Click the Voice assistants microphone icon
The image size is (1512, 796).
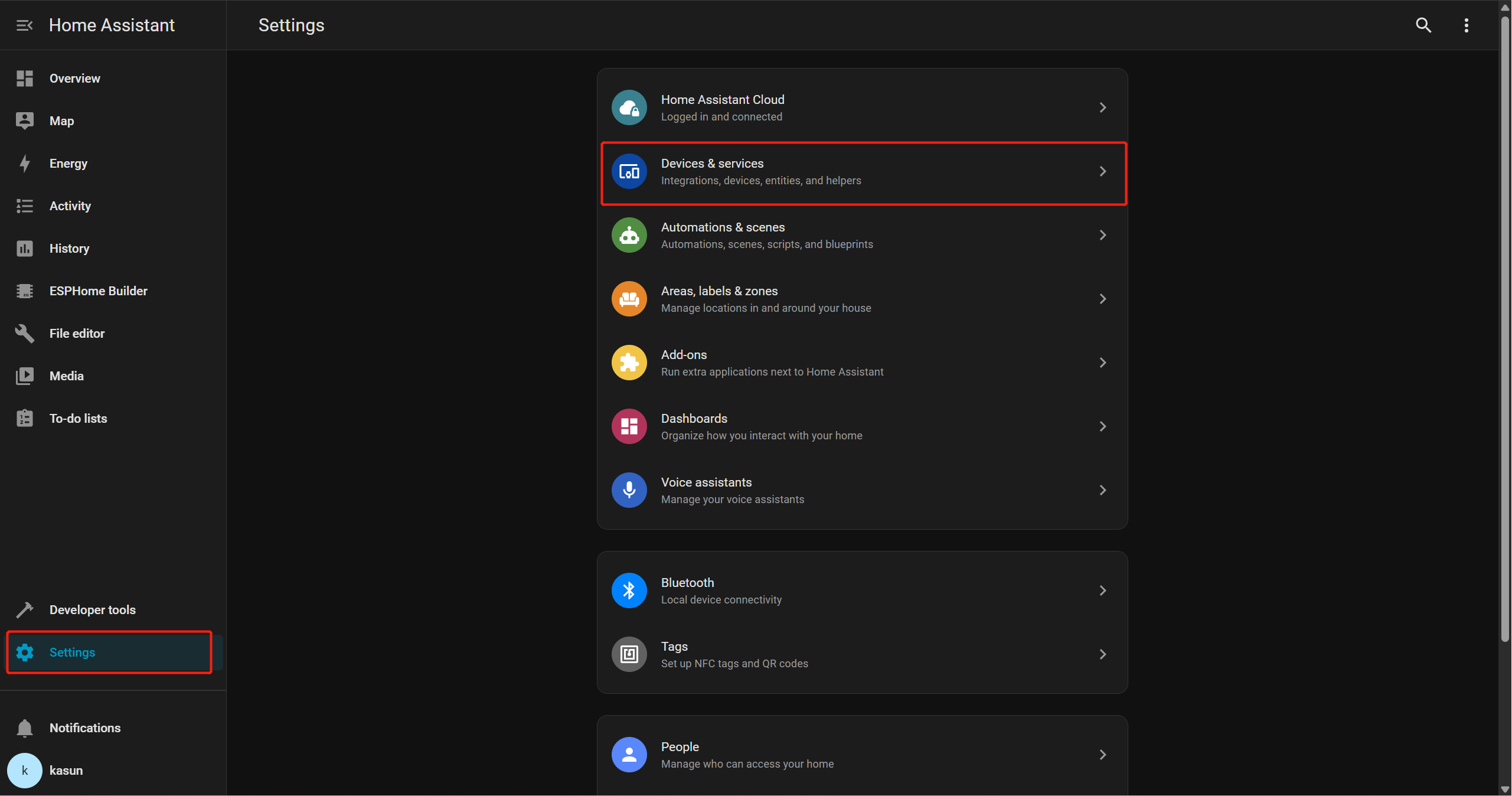point(629,490)
